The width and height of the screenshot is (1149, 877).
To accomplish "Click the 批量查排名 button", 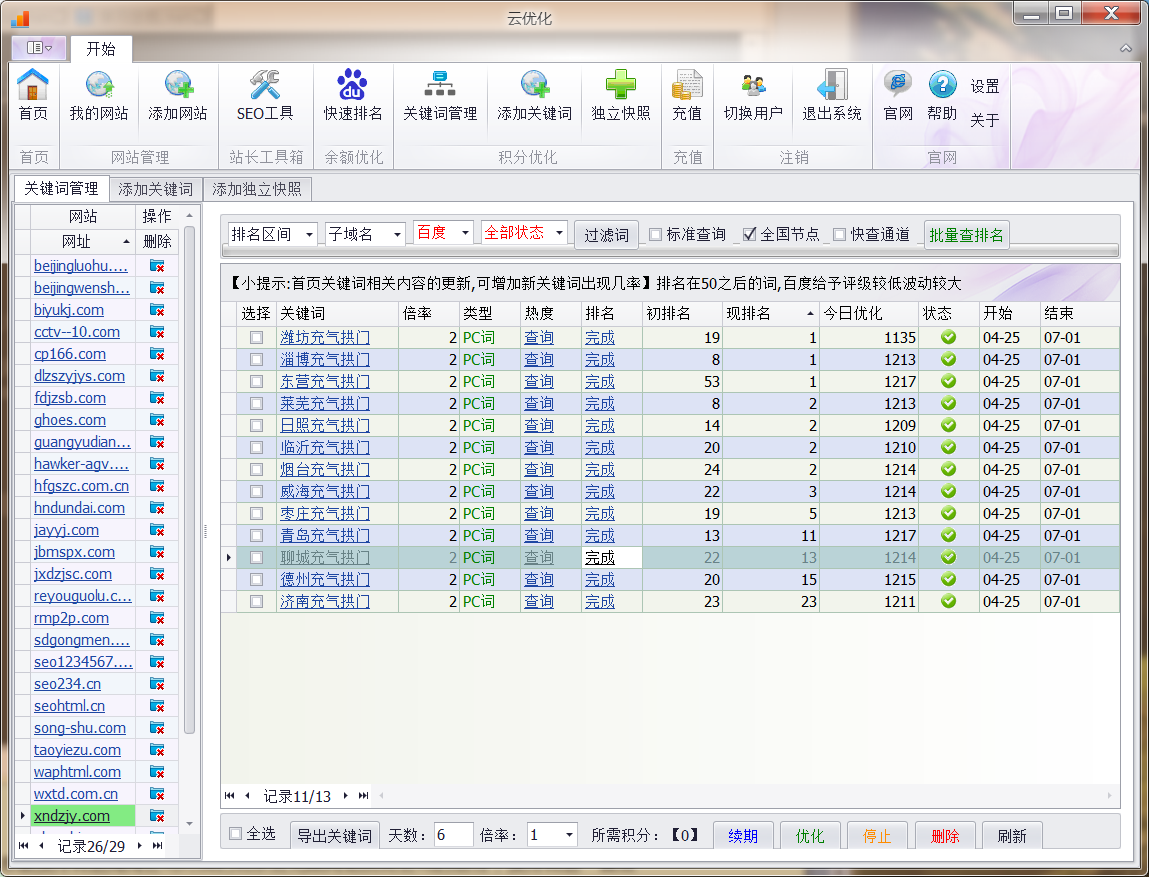I will pyautogui.click(x=966, y=235).
